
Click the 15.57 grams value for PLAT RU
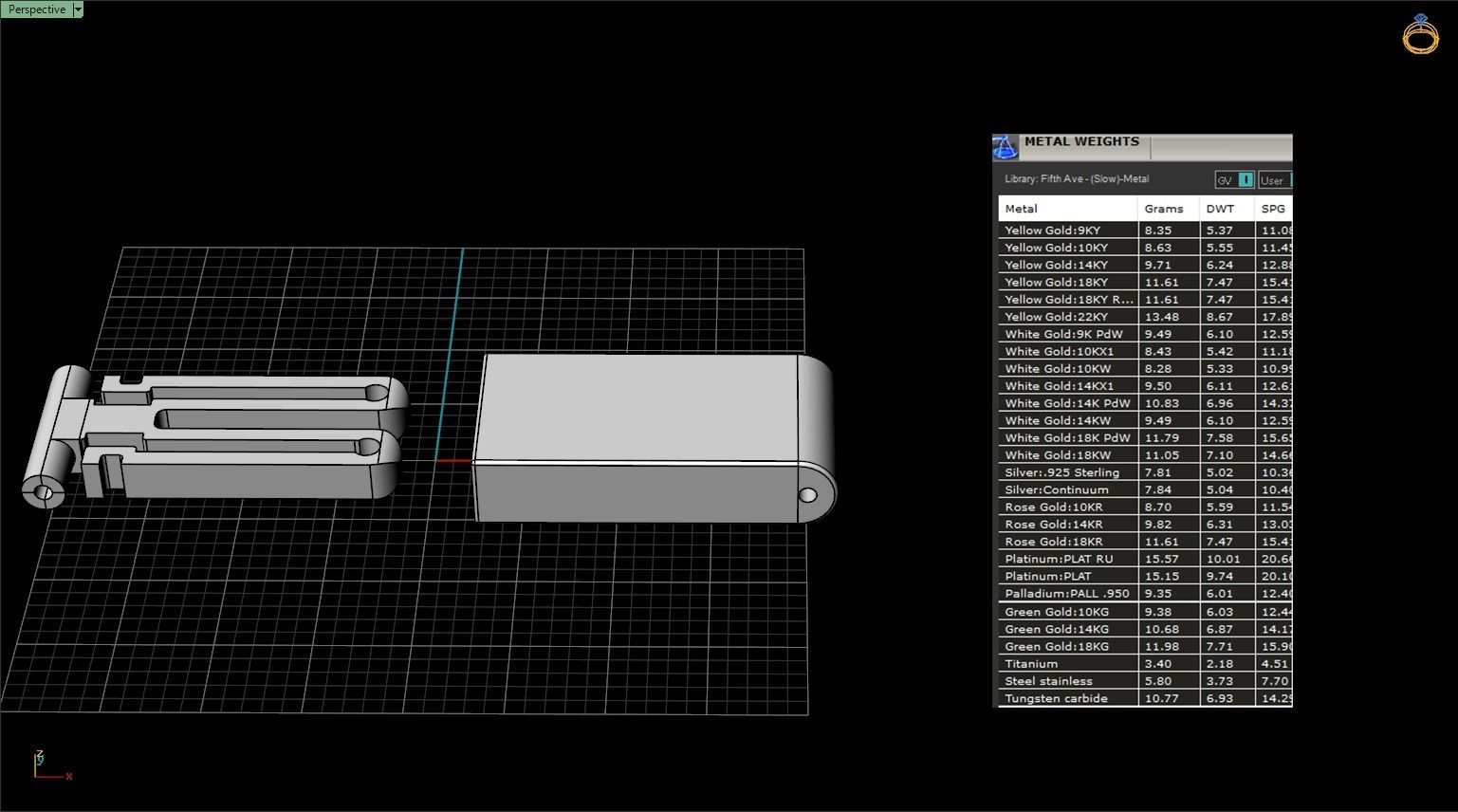click(x=1161, y=559)
